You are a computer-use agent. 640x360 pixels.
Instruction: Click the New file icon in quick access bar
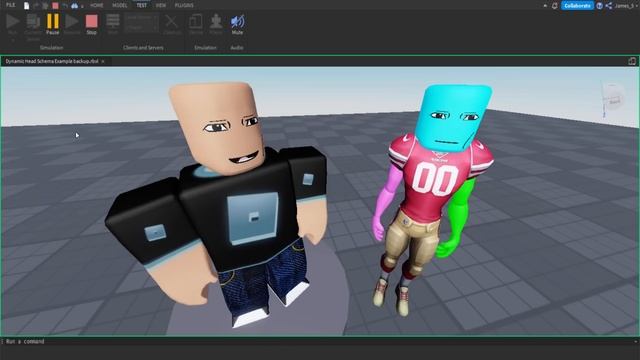click(27, 5)
